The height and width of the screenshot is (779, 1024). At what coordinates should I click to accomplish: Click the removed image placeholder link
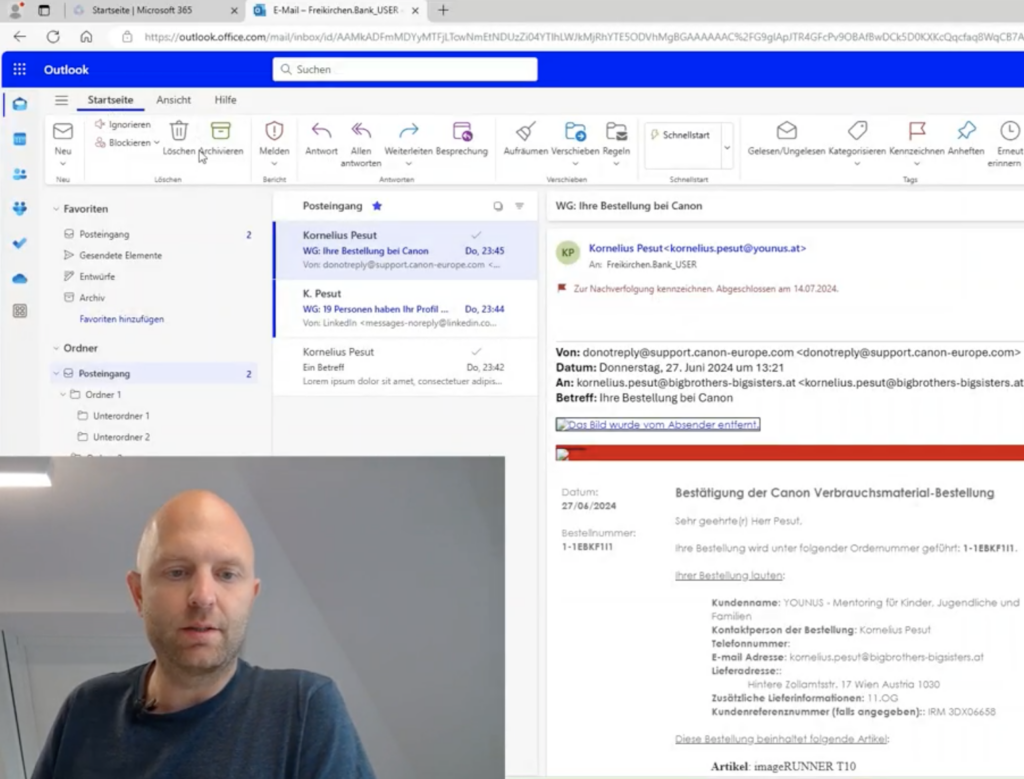point(658,424)
